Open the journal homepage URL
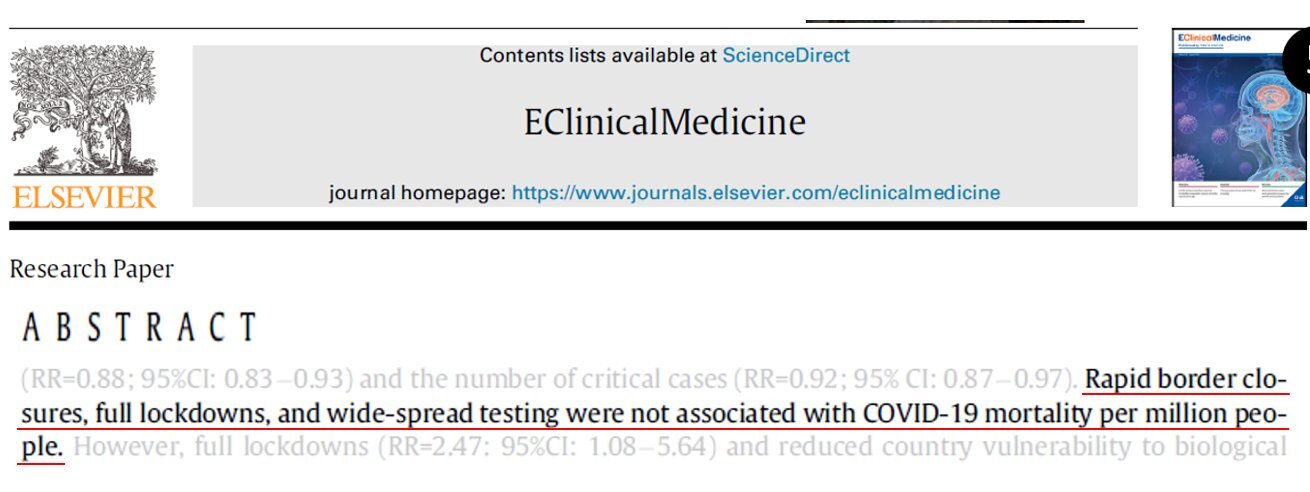1310x492 pixels. (755, 192)
